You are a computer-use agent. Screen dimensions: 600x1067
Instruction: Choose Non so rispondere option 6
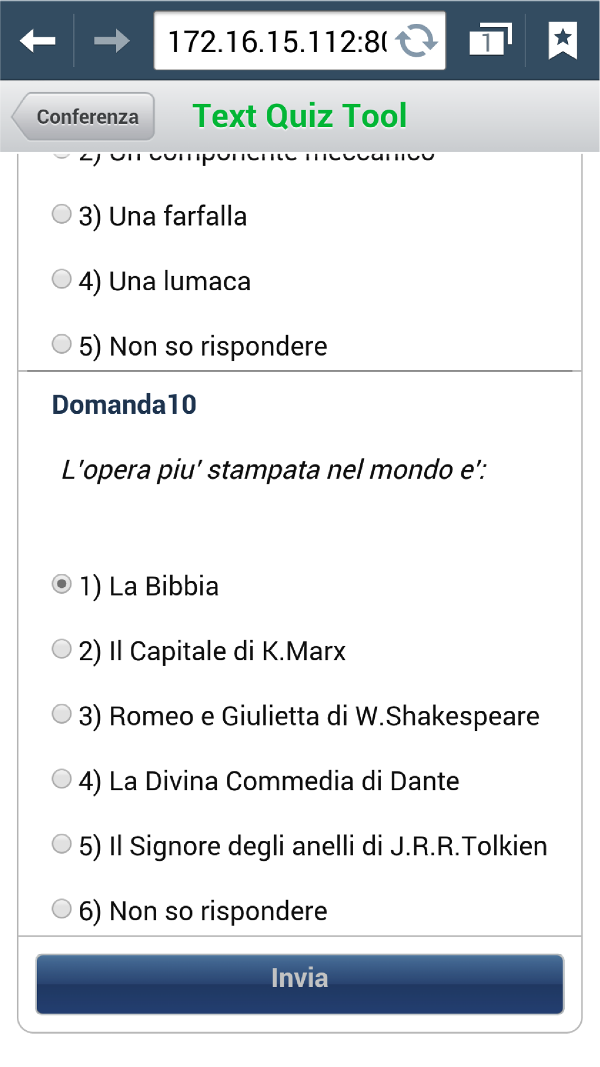tap(62, 910)
